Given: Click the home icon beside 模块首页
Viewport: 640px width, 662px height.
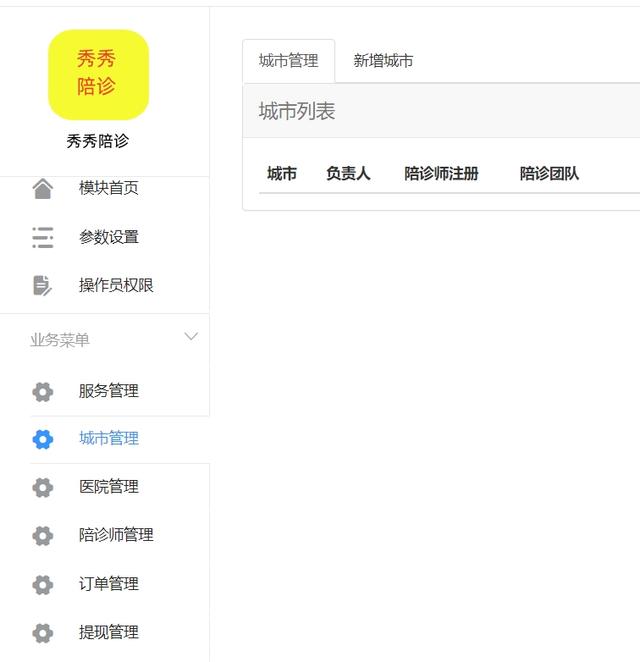Looking at the screenshot, I should pos(42,189).
